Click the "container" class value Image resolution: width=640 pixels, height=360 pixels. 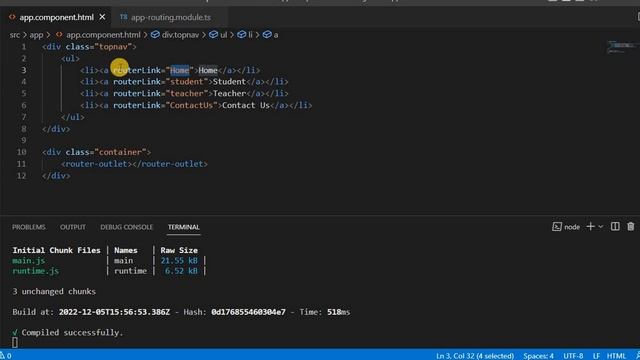[120, 152]
